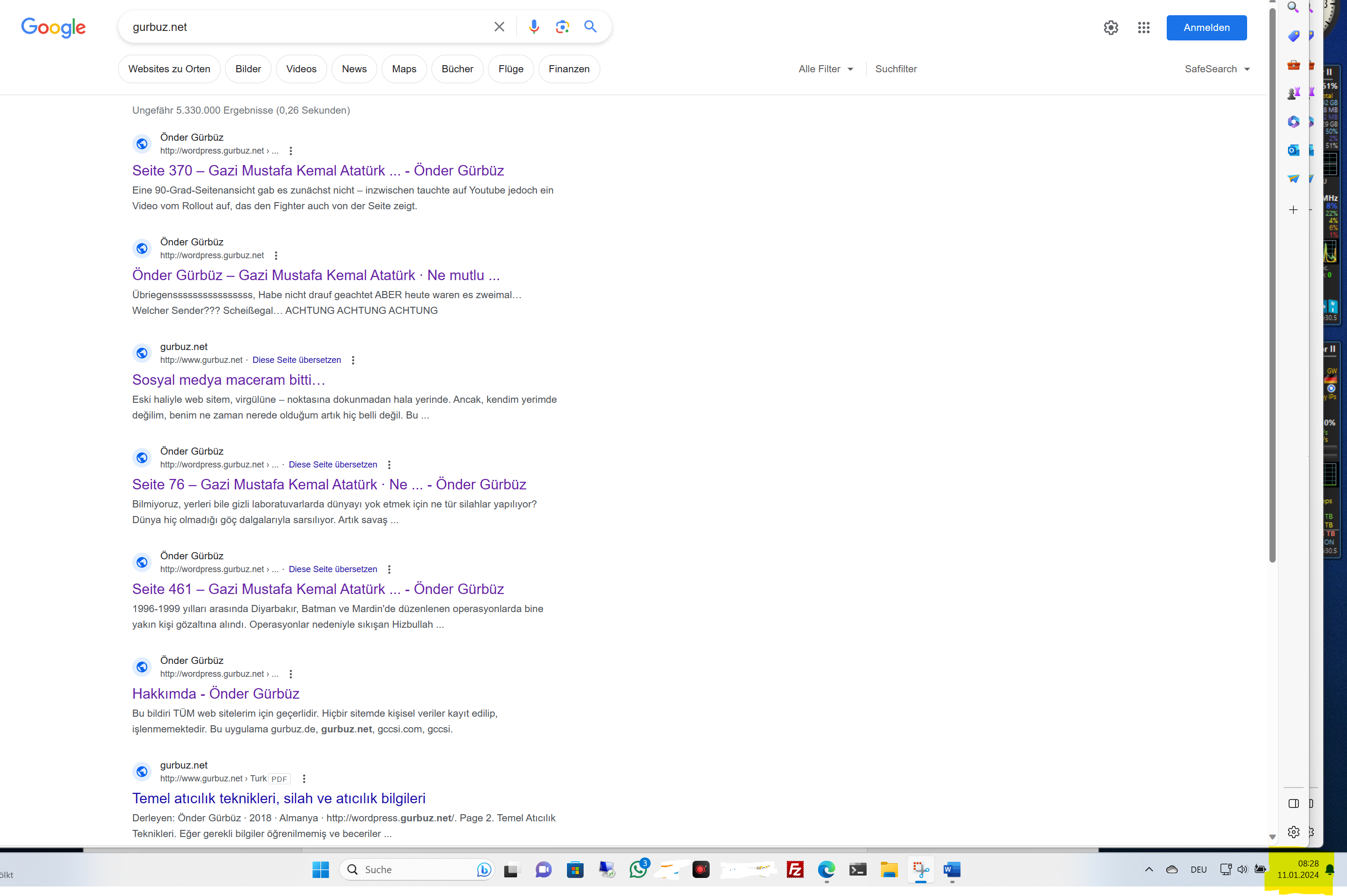Open more options for Sosyal medya result

pyautogui.click(x=352, y=360)
